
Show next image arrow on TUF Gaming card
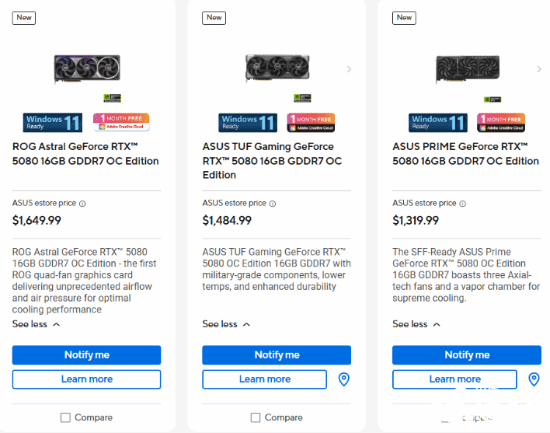(x=349, y=69)
